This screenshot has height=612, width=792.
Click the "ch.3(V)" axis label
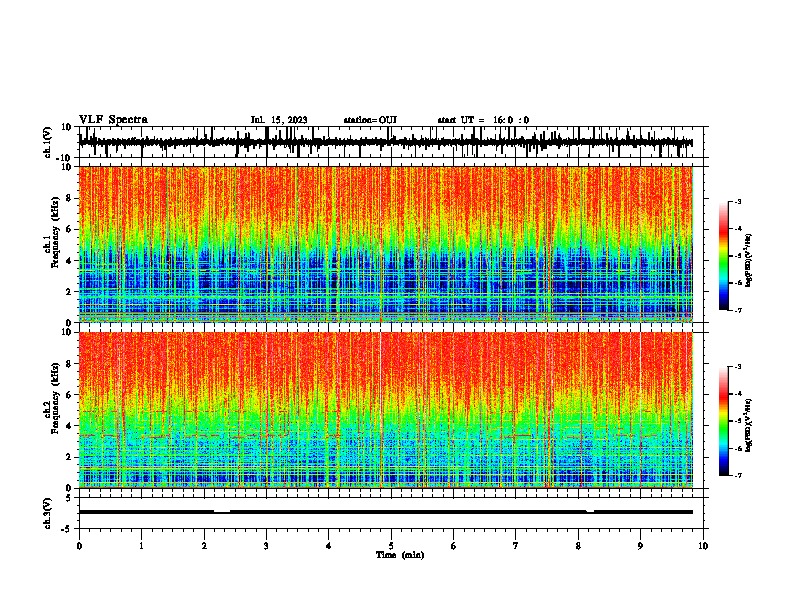[48, 514]
